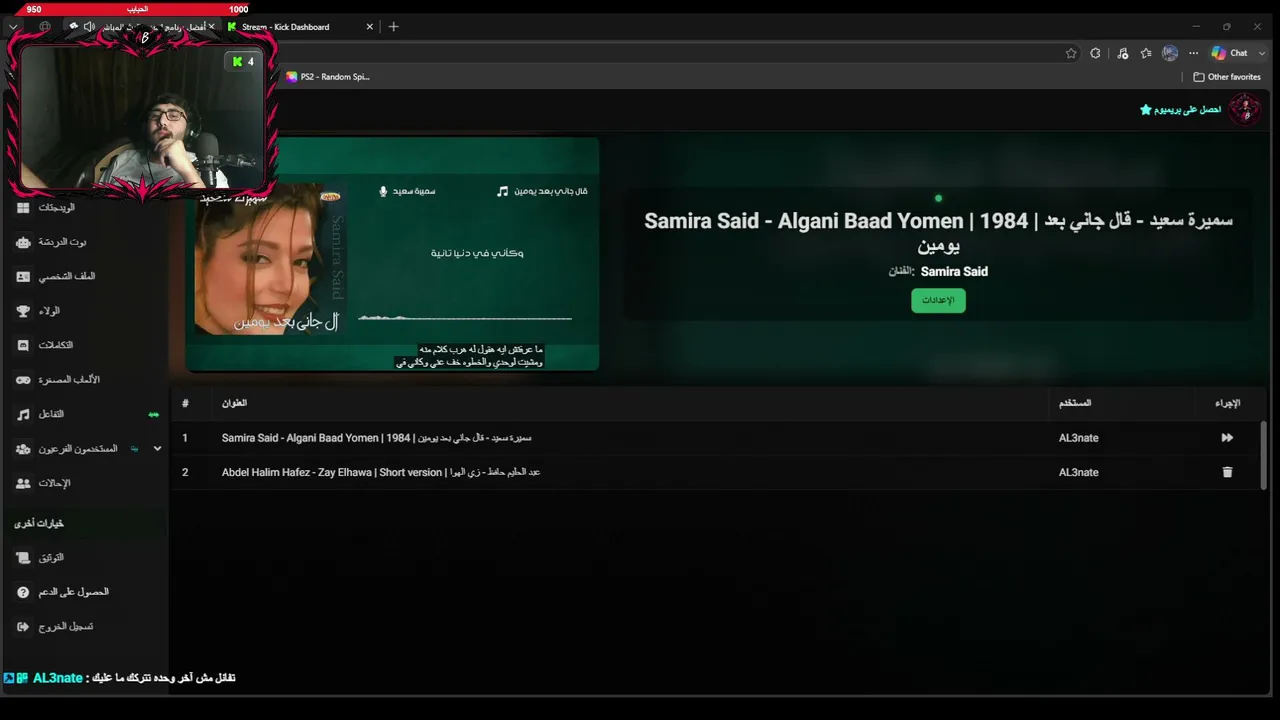Viewport: 1280px width, 720px height.
Task: Click the Log Out (تسجيل الخروج) sidebar item
Action: (54, 626)
